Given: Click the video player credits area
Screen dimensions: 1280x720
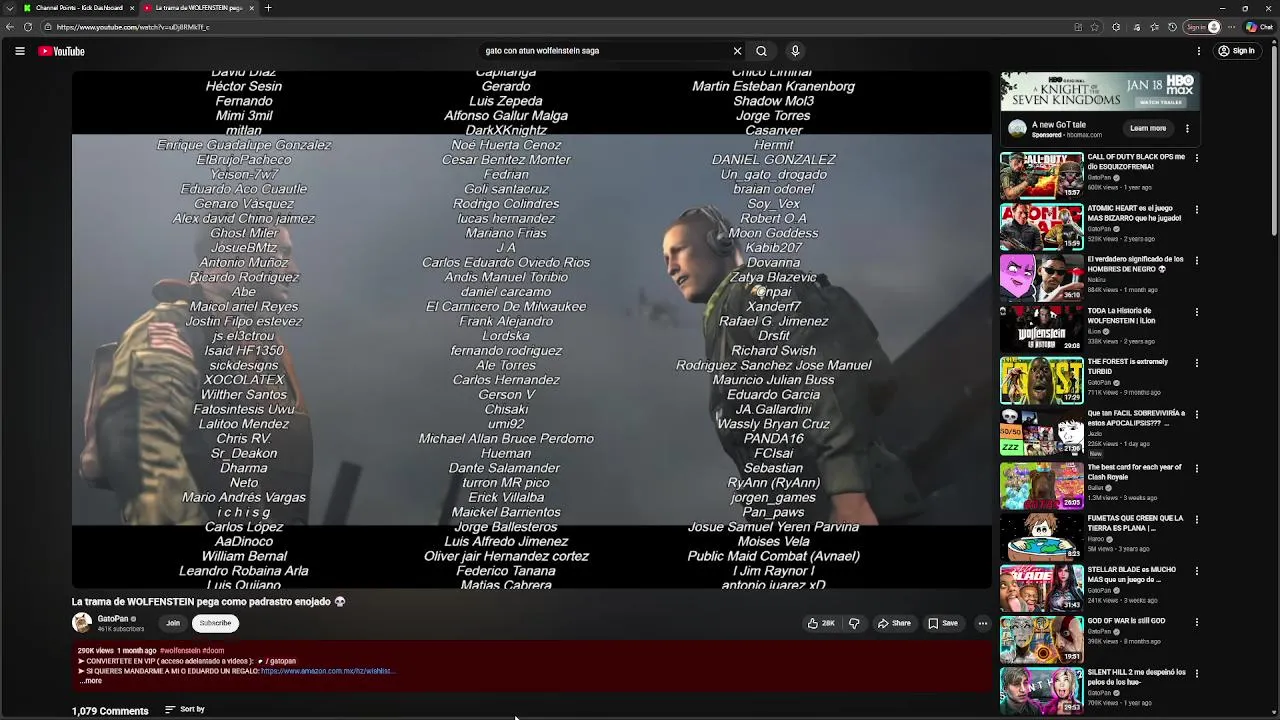Looking at the screenshot, I should point(531,330).
